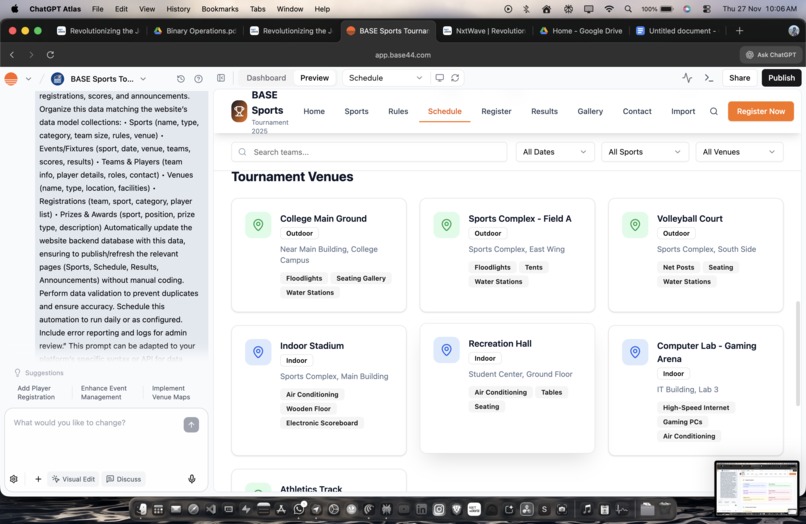Expand the workspace chevron beside logo
The image size is (806, 524).
(28, 79)
